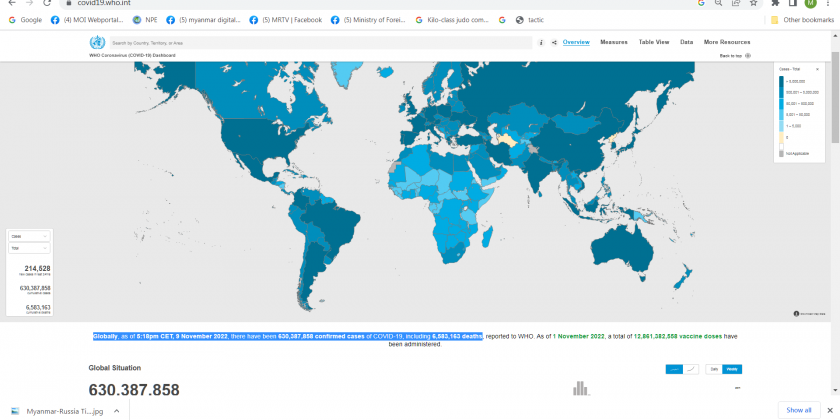Viewport: 840px width, 420px height.
Task: Reload the page with browser refresh icon
Action: [47, 4]
